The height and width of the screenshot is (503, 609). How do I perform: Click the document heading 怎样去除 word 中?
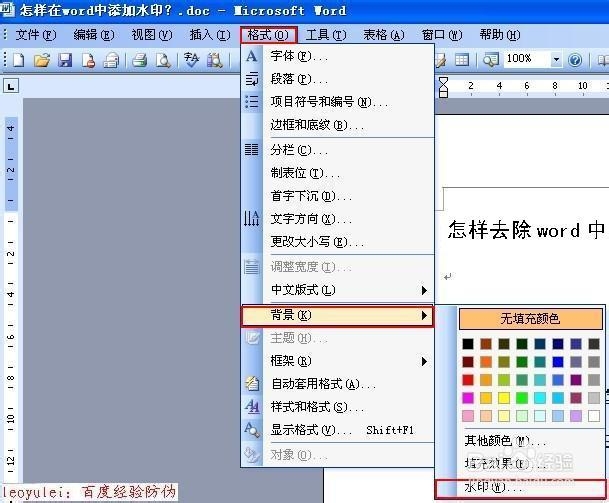(x=526, y=230)
